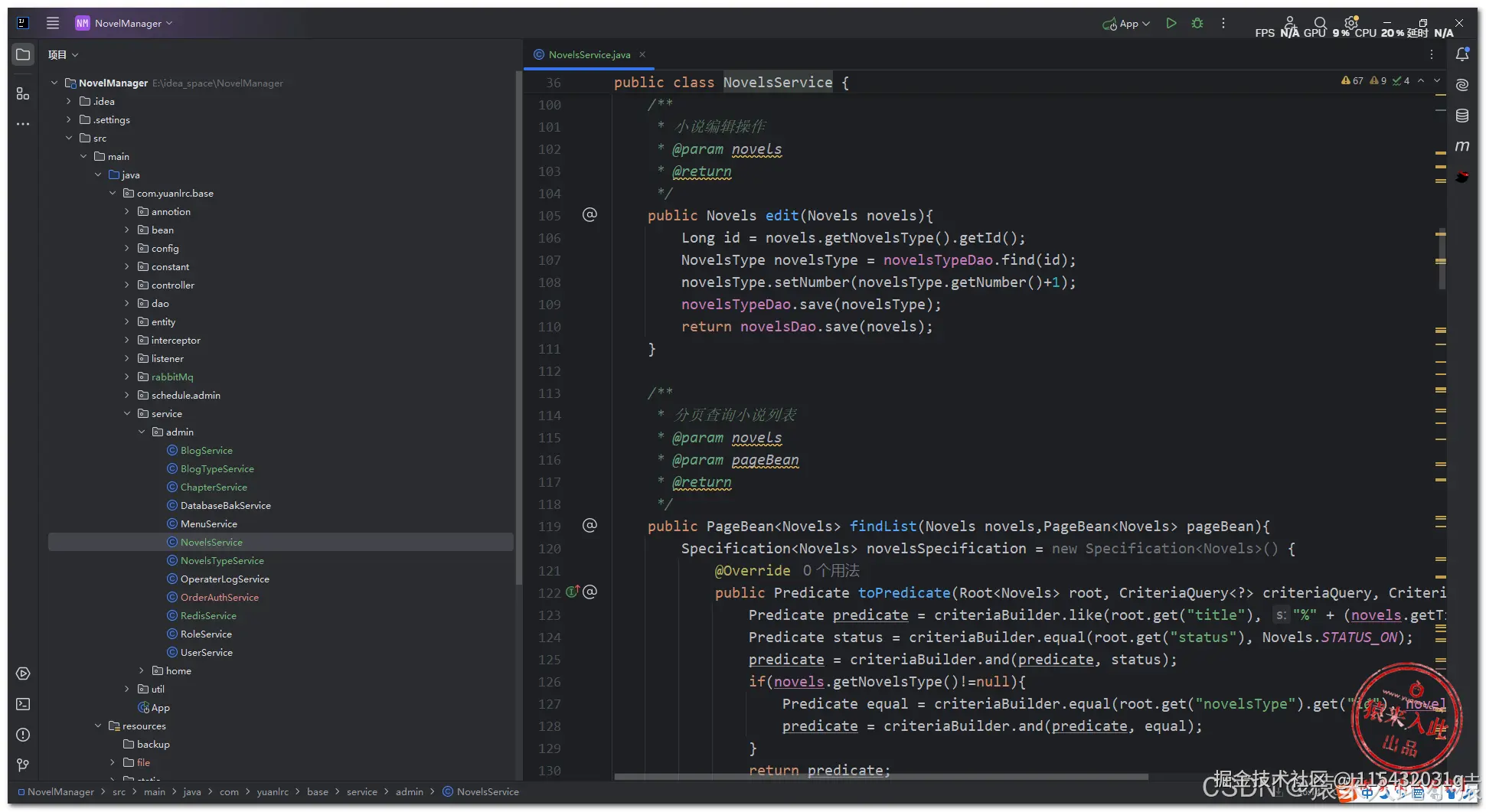Click the '0 个用法' usages hint
1486x812 pixels.
831,570
